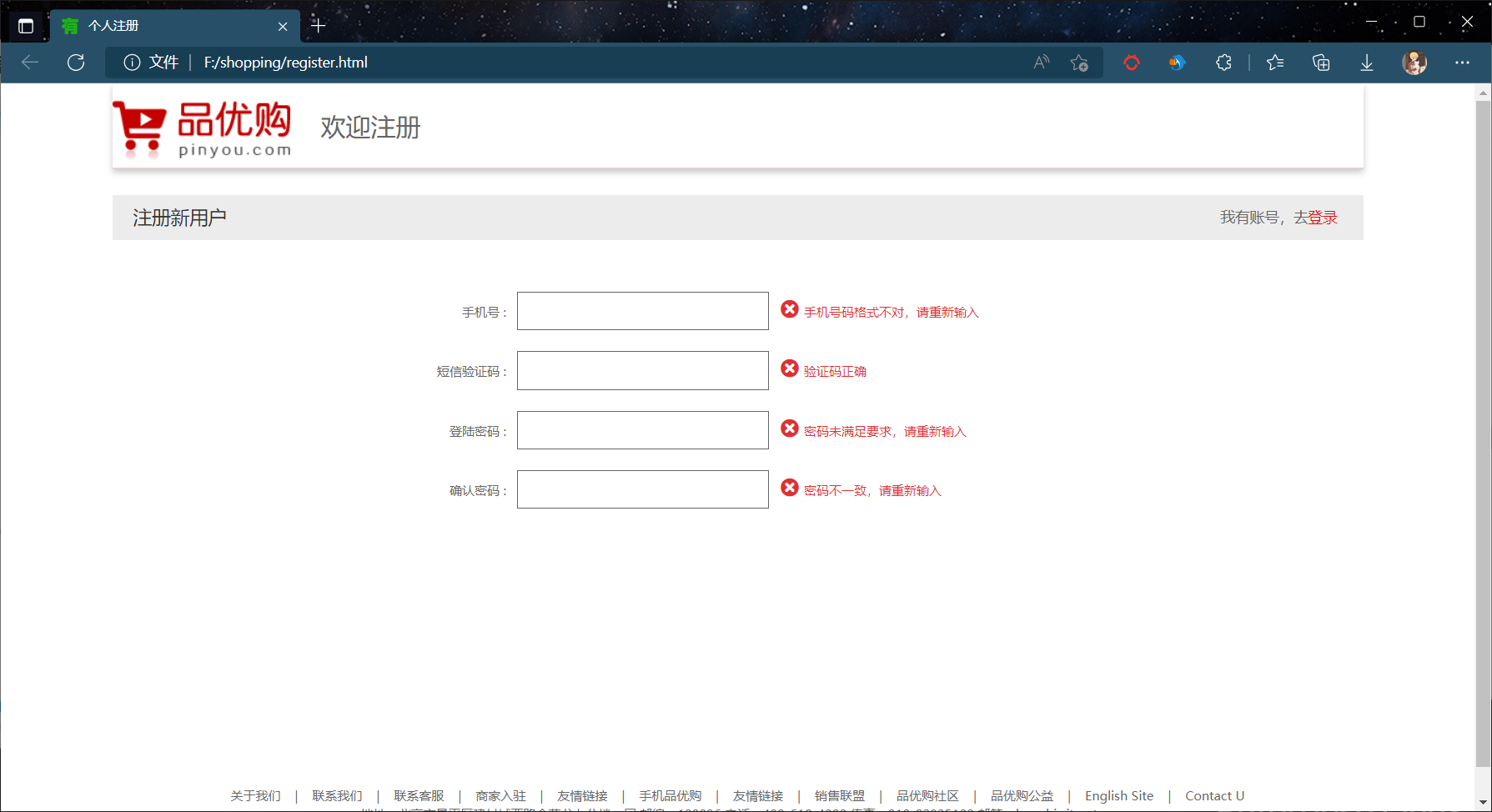This screenshot has height=812, width=1492.
Task: Click the 登录 login link
Action: pyautogui.click(x=1323, y=218)
